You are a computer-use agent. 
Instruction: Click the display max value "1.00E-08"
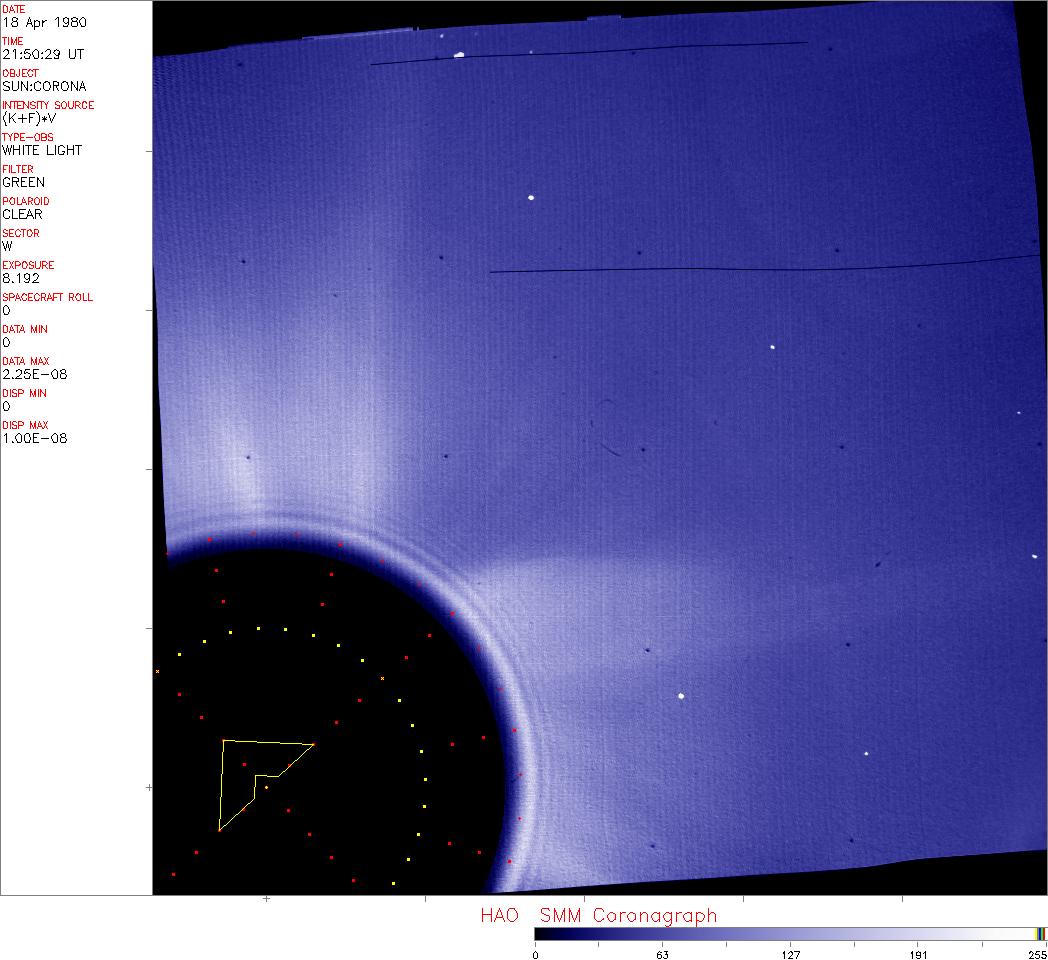coord(35,438)
